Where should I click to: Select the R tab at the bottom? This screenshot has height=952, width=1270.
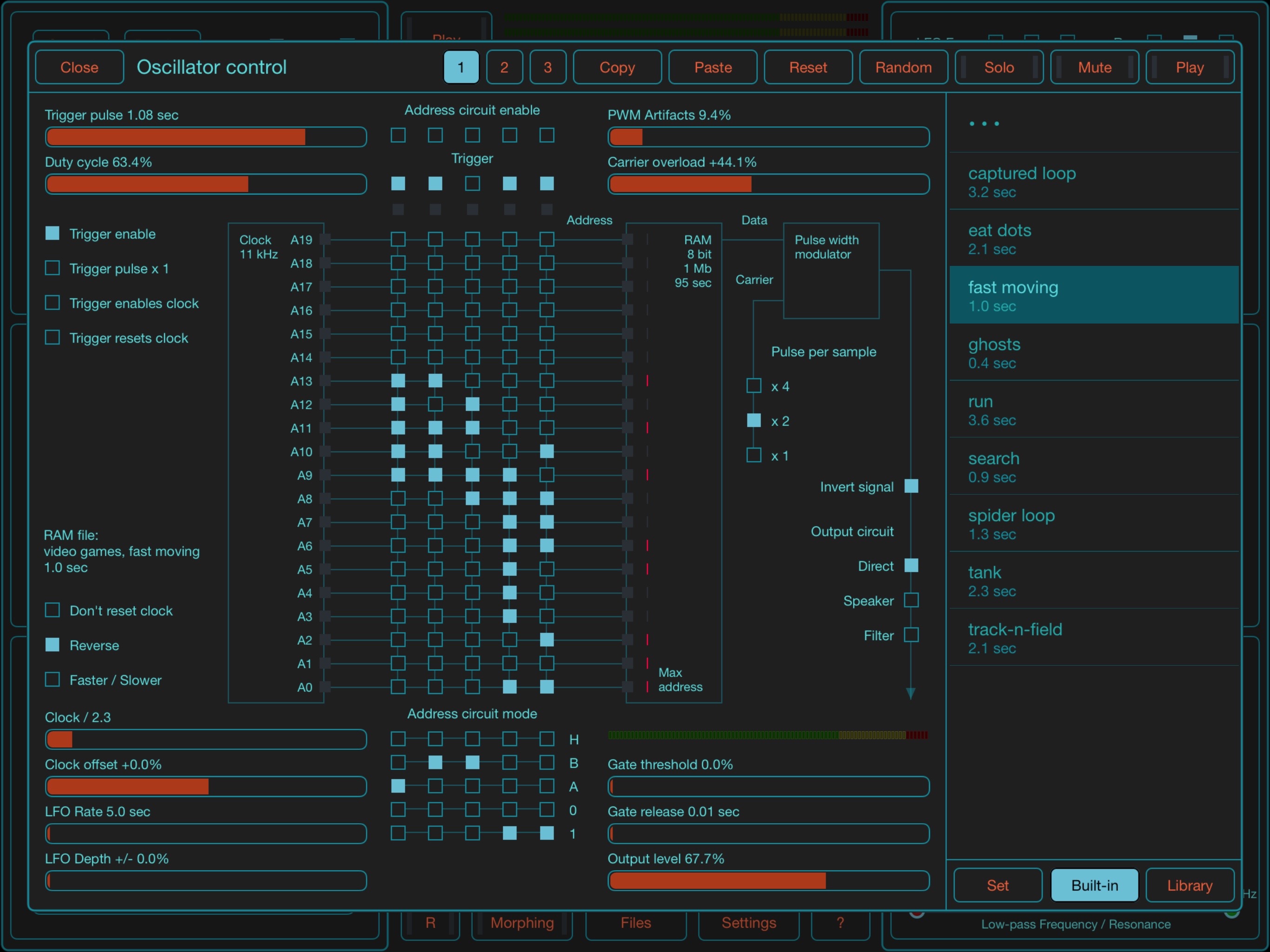430,923
